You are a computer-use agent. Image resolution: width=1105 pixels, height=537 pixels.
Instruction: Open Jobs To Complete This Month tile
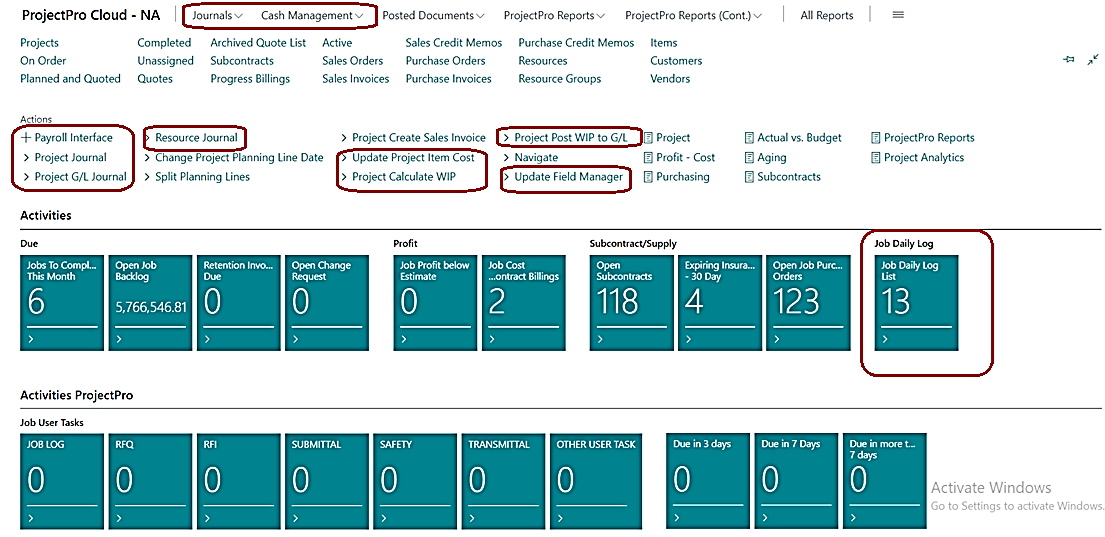click(x=62, y=303)
